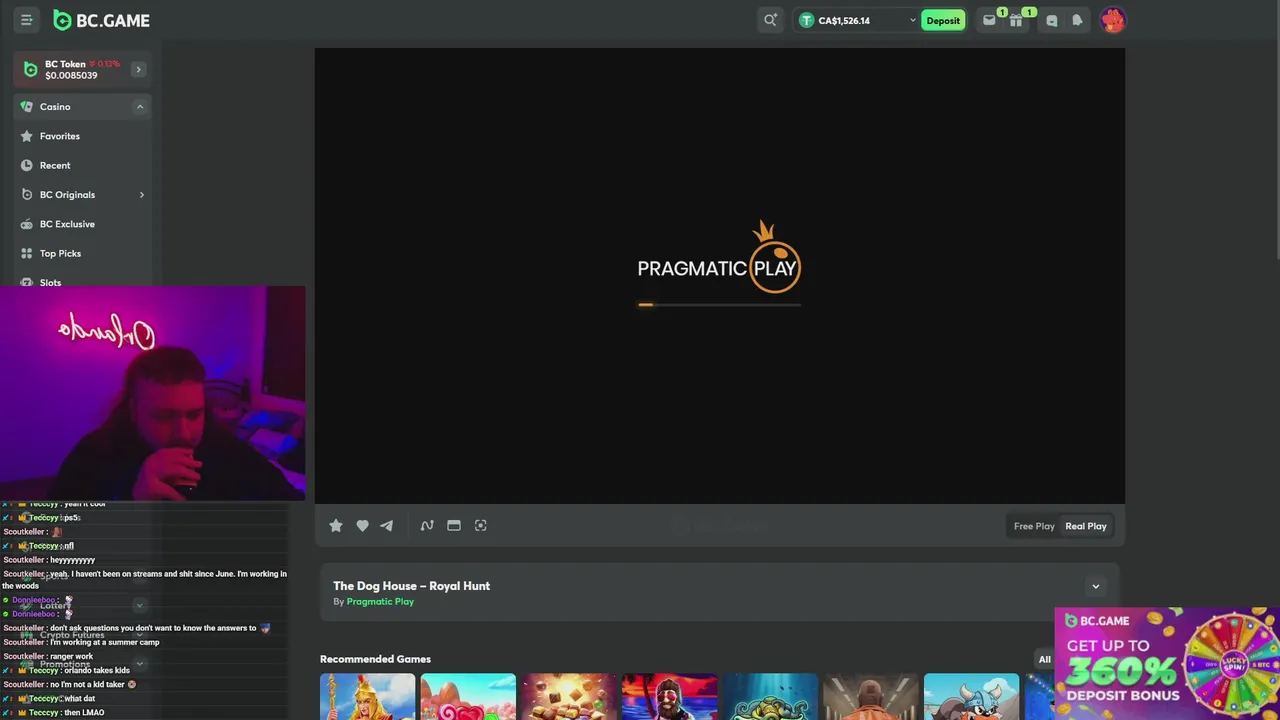Click the Slots sidebar icon
This screenshot has height=720, width=1280.
pos(27,282)
